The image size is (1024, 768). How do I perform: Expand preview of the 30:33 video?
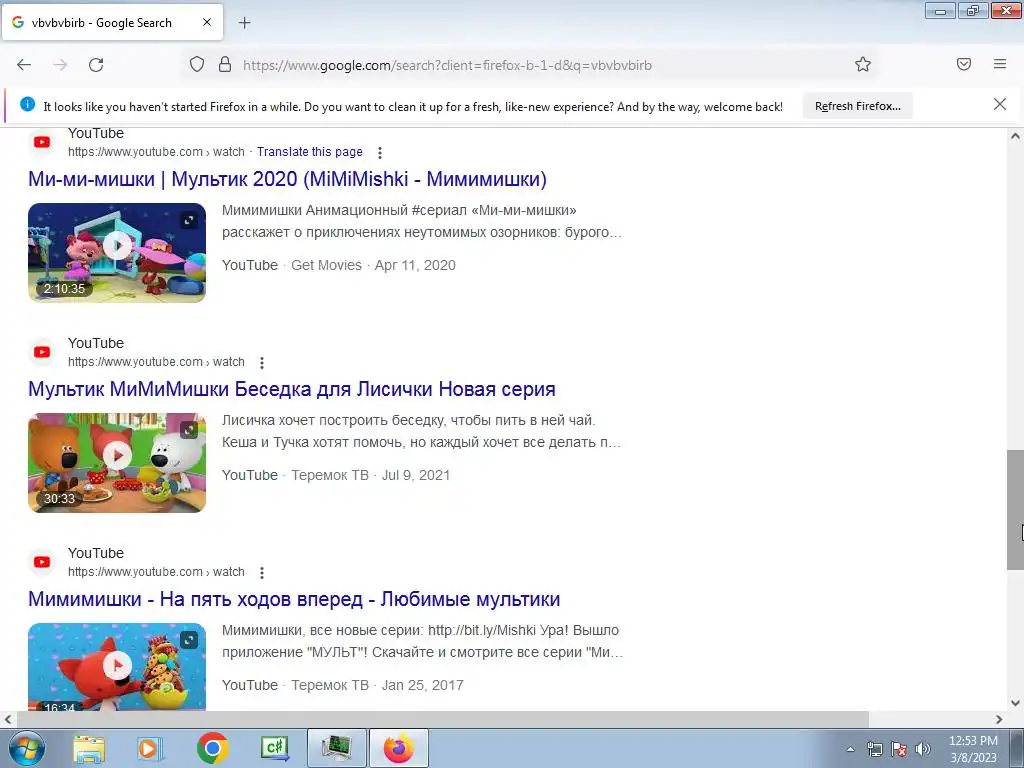[189, 430]
